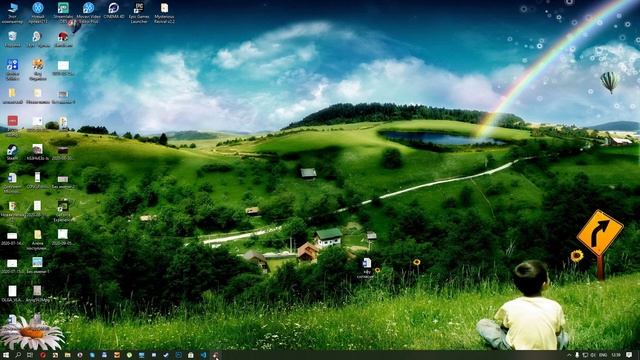Select the file named 2020-09-05
This screenshot has height=360, width=640.
click(63, 237)
